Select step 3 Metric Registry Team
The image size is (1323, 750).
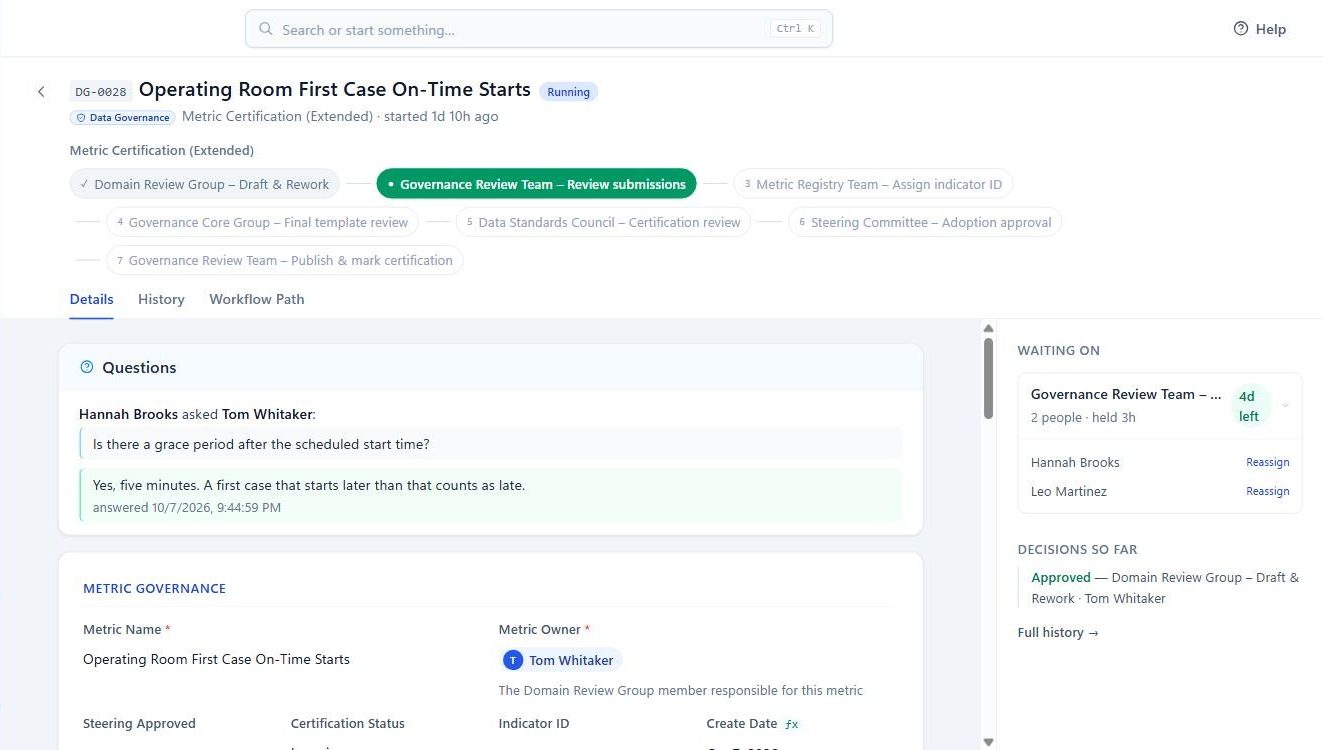tap(873, 184)
